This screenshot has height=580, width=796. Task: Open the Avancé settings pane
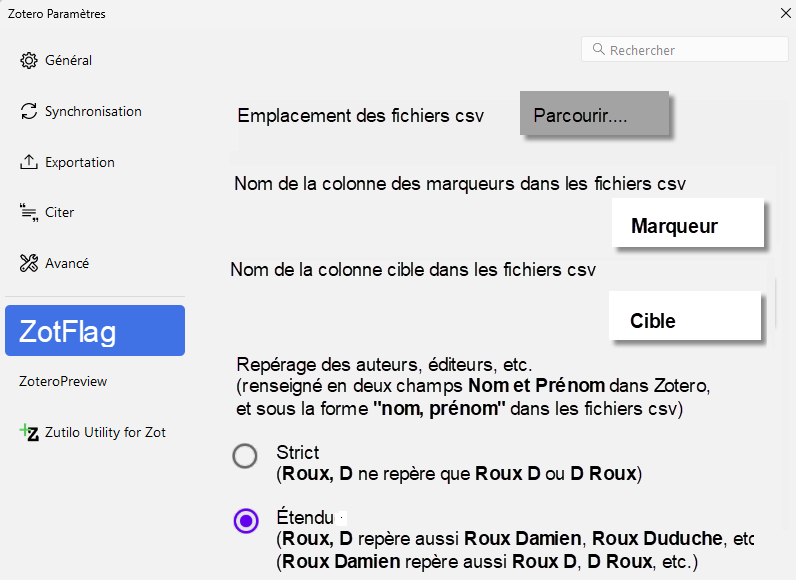(x=95, y=263)
